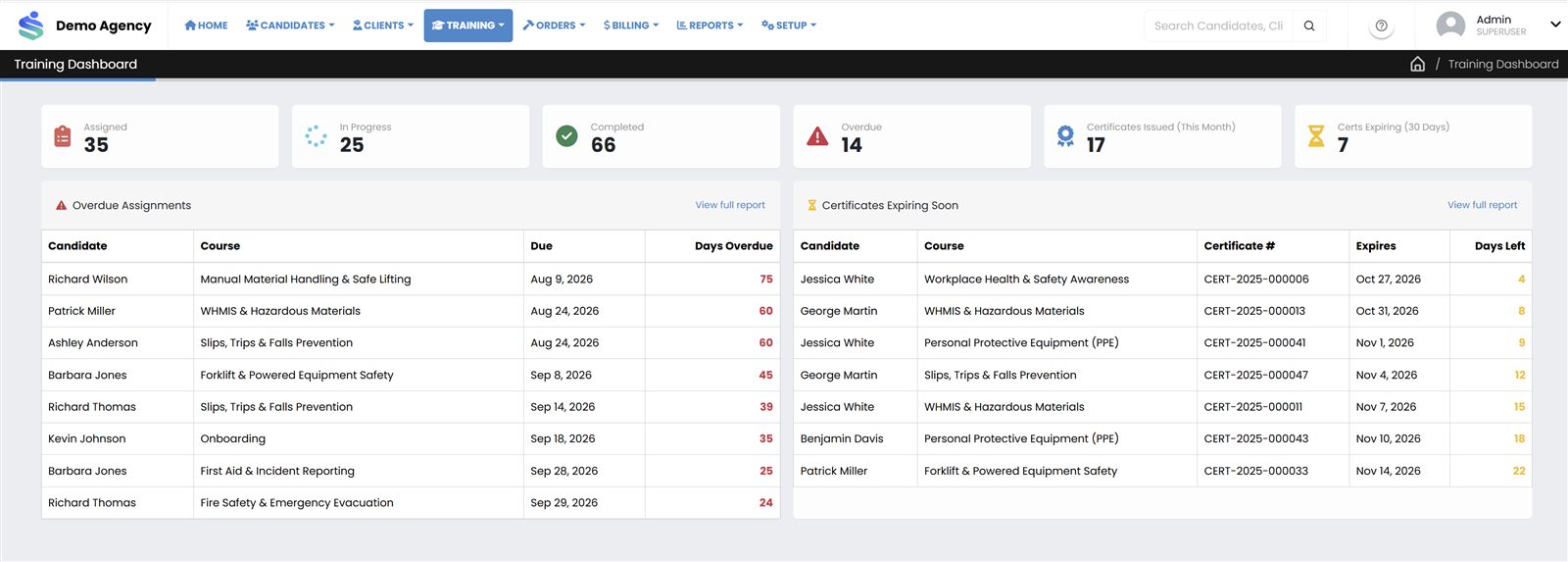Image resolution: width=1568 pixels, height=562 pixels.
Task: Click the Nov 14, 2026 expiry date
Action: 1388,471
